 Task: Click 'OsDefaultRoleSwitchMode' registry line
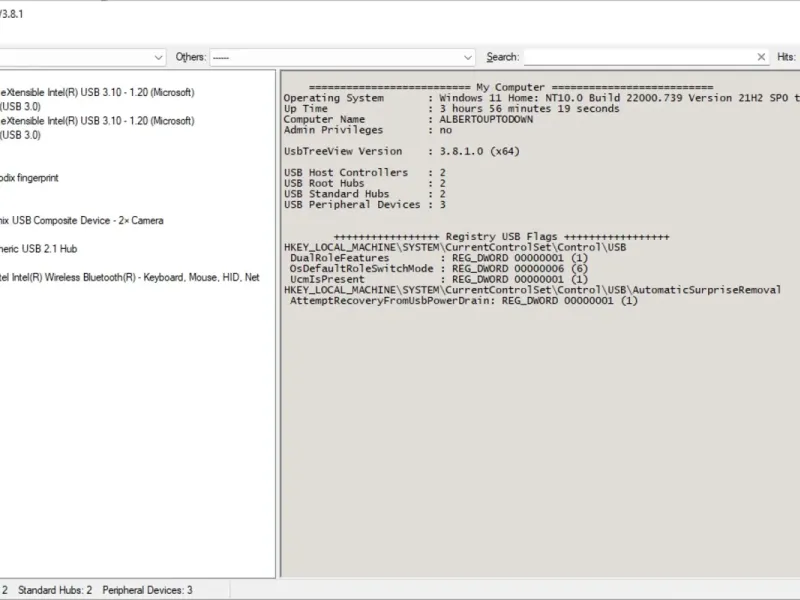439,269
